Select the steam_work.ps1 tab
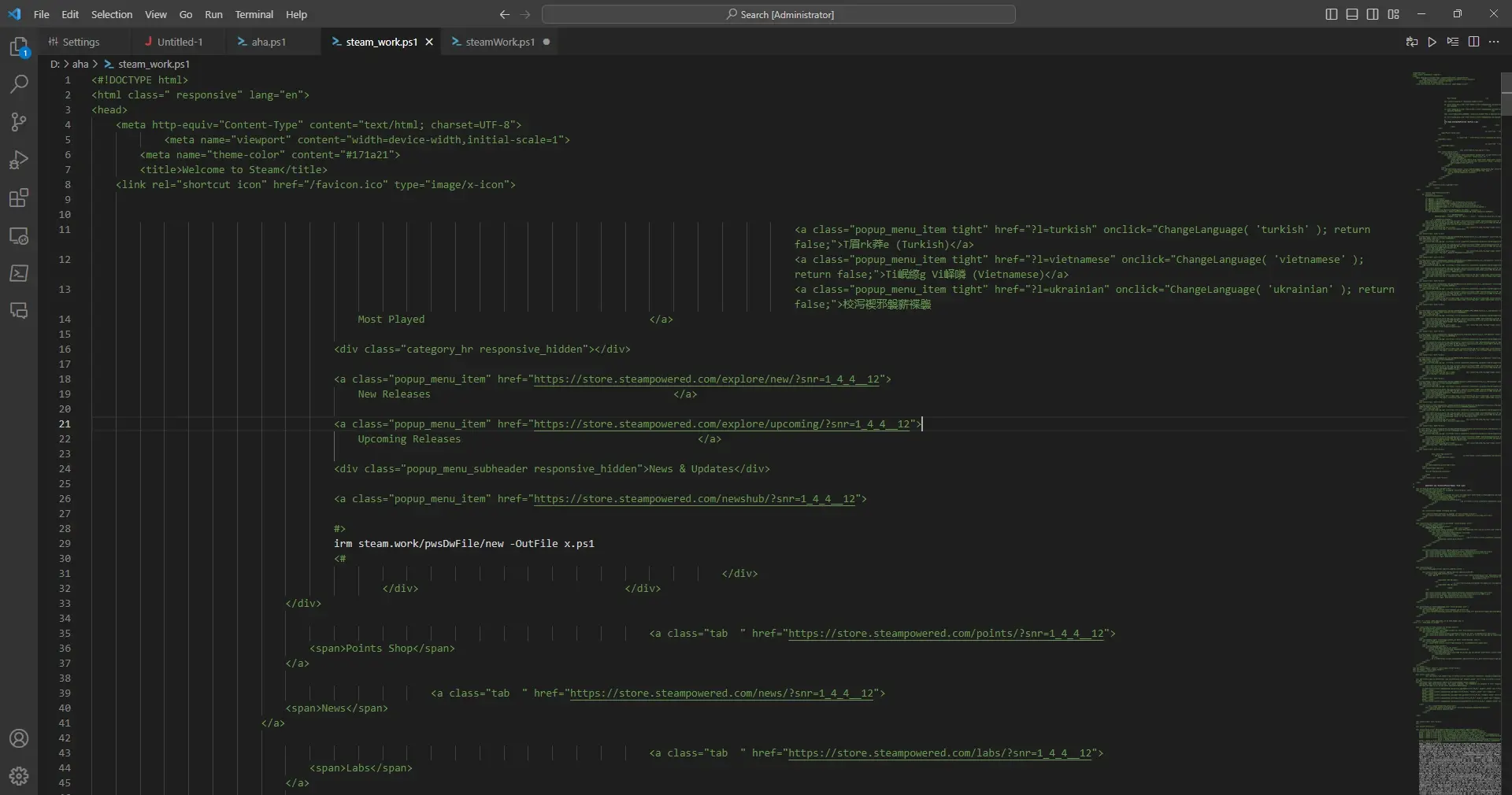Viewport: 1512px width, 795px height. 382,42
